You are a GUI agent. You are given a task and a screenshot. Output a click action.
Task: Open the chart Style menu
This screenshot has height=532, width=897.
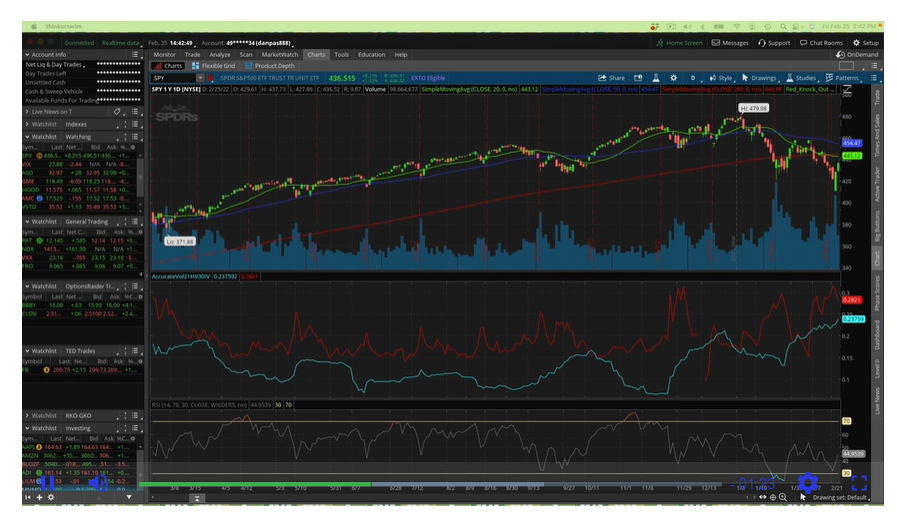click(720, 78)
